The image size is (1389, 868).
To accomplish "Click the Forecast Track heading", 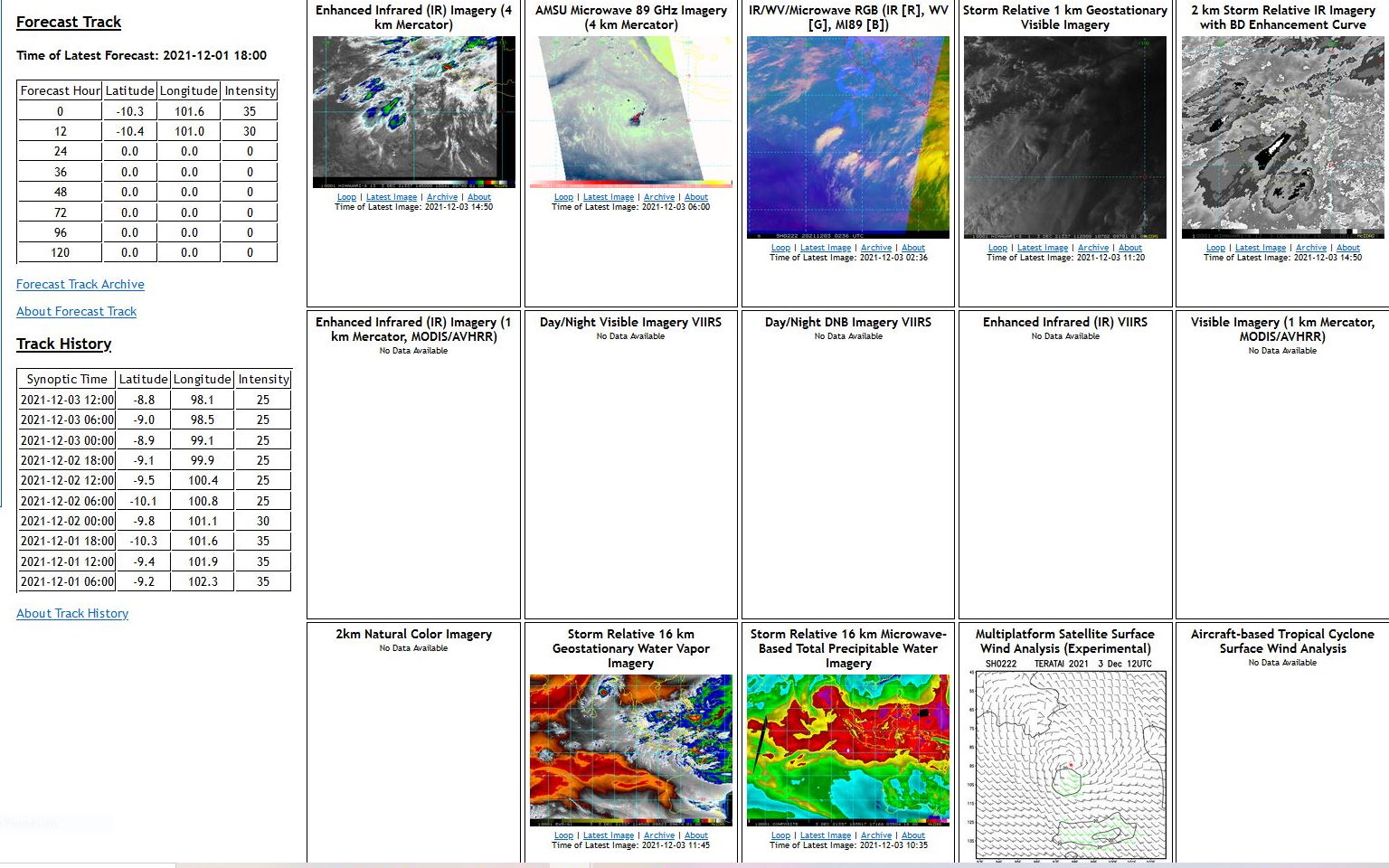I will pos(69,22).
